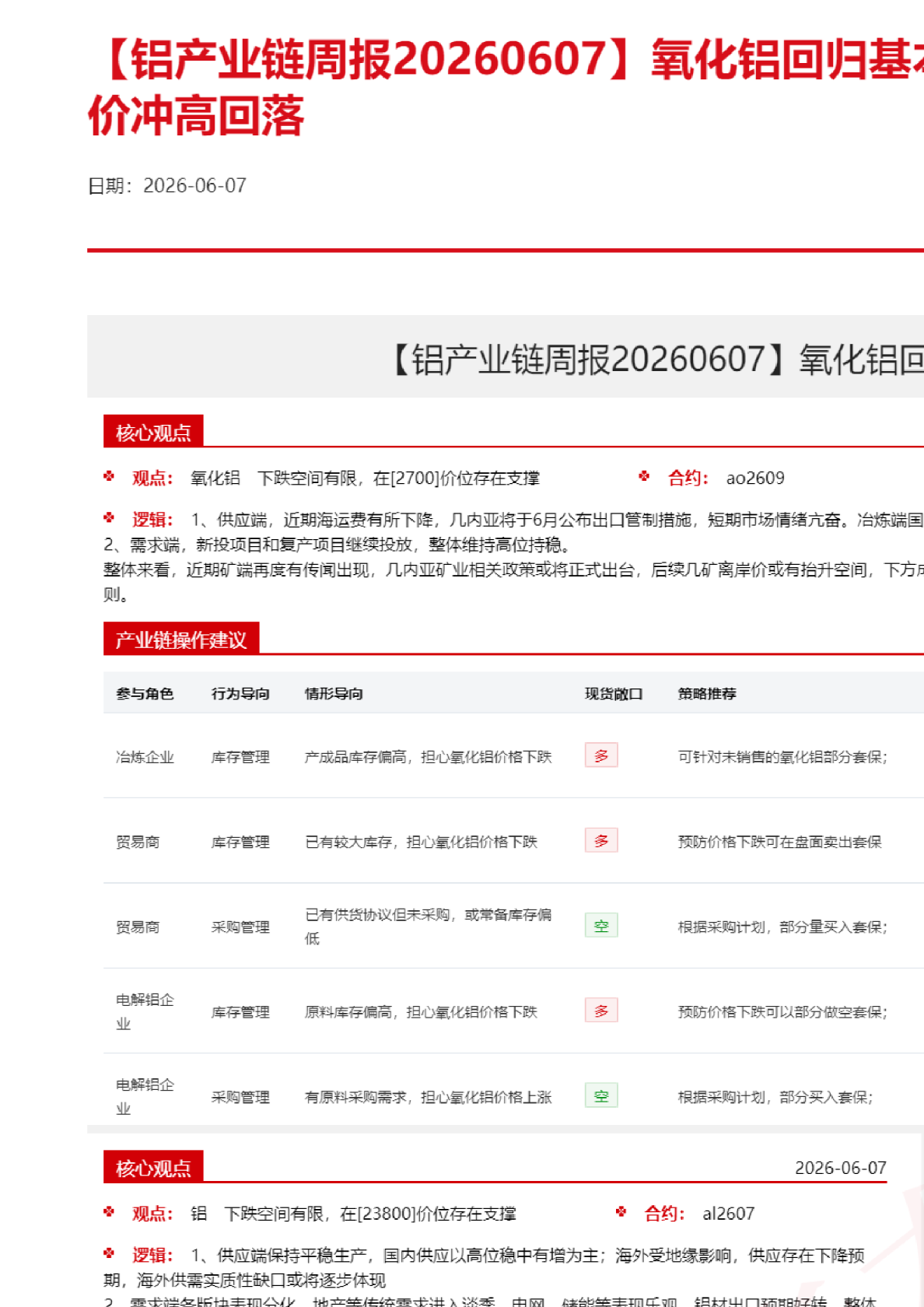This screenshot has width=924, height=1307.
Task: Click column header '现货敞口'
Action: point(614,694)
